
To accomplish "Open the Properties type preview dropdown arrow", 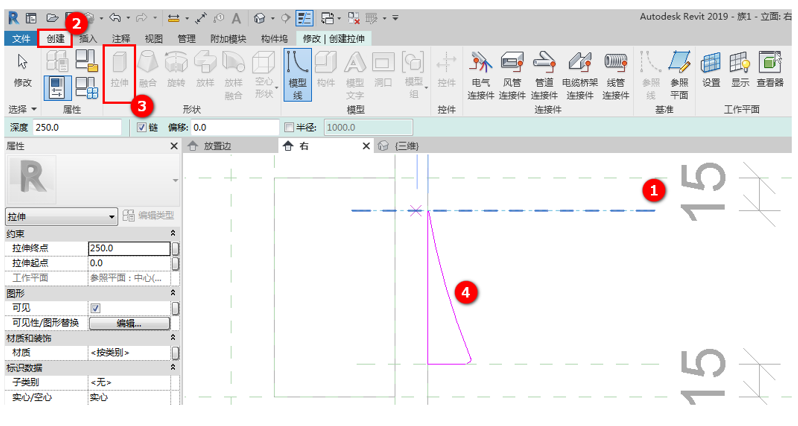I will click(175, 180).
